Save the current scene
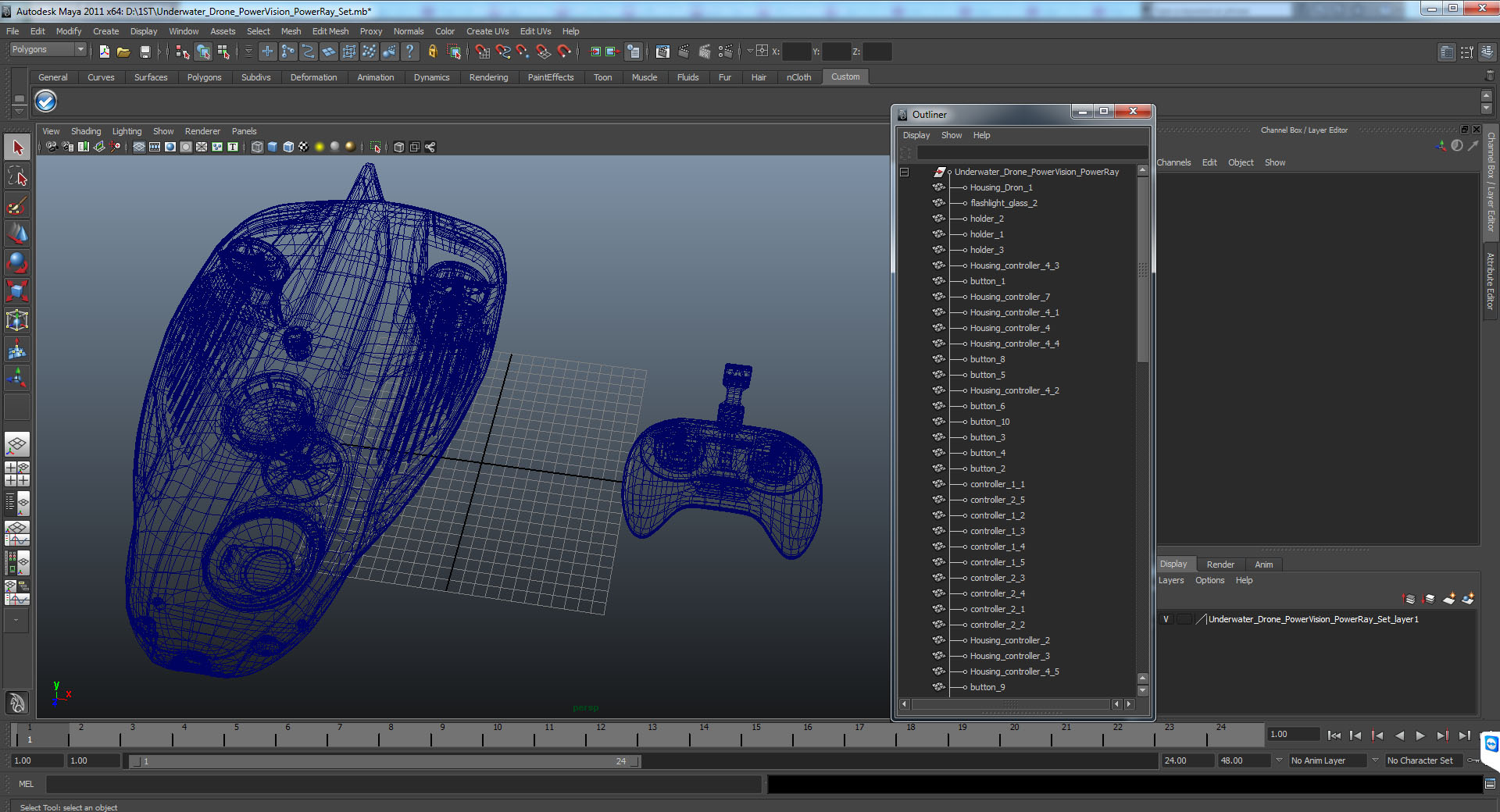The height and width of the screenshot is (812, 1500). tap(145, 52)
